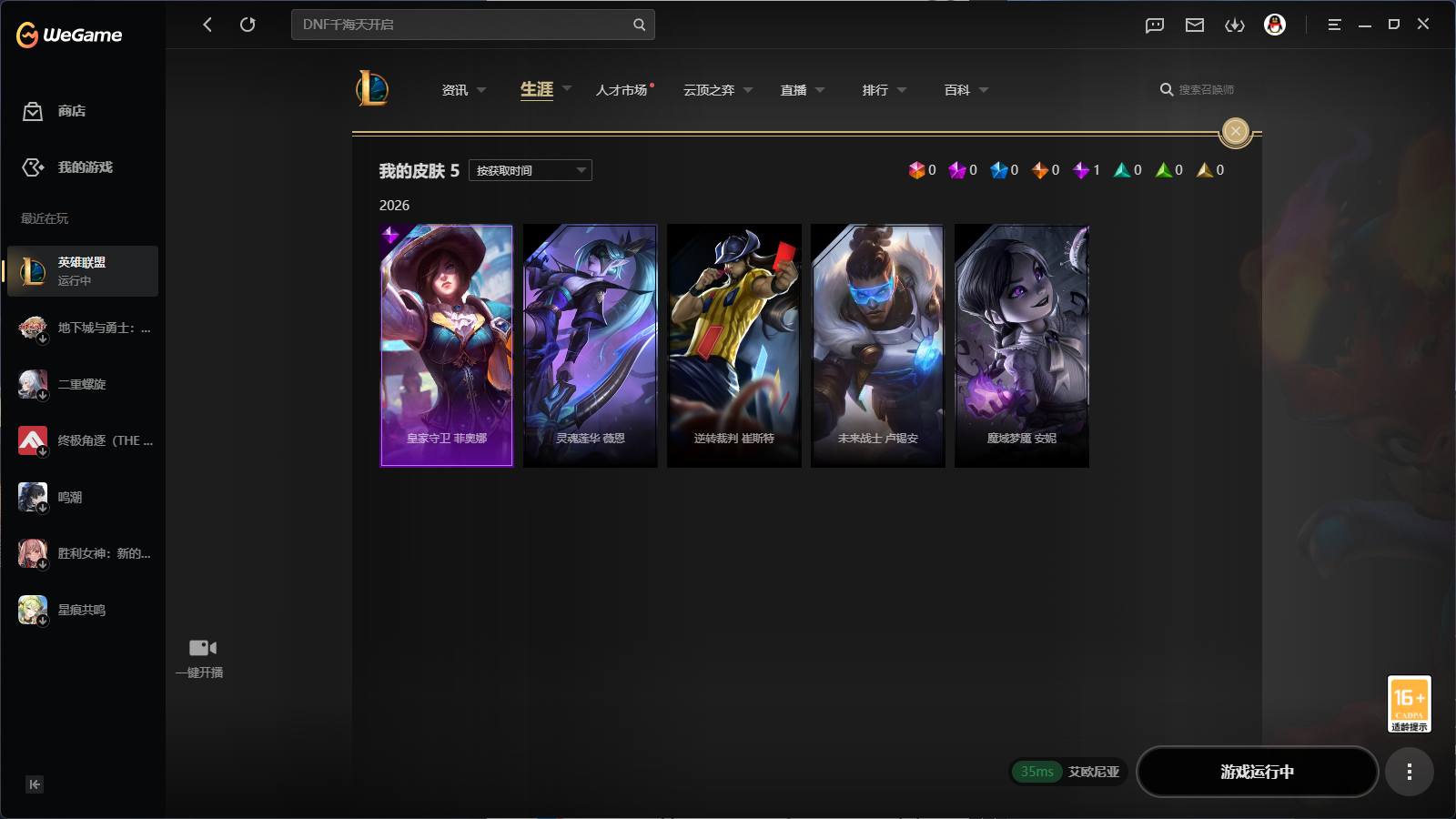Expand the 云顶之弈 dropdown arrow

(748, 90)
